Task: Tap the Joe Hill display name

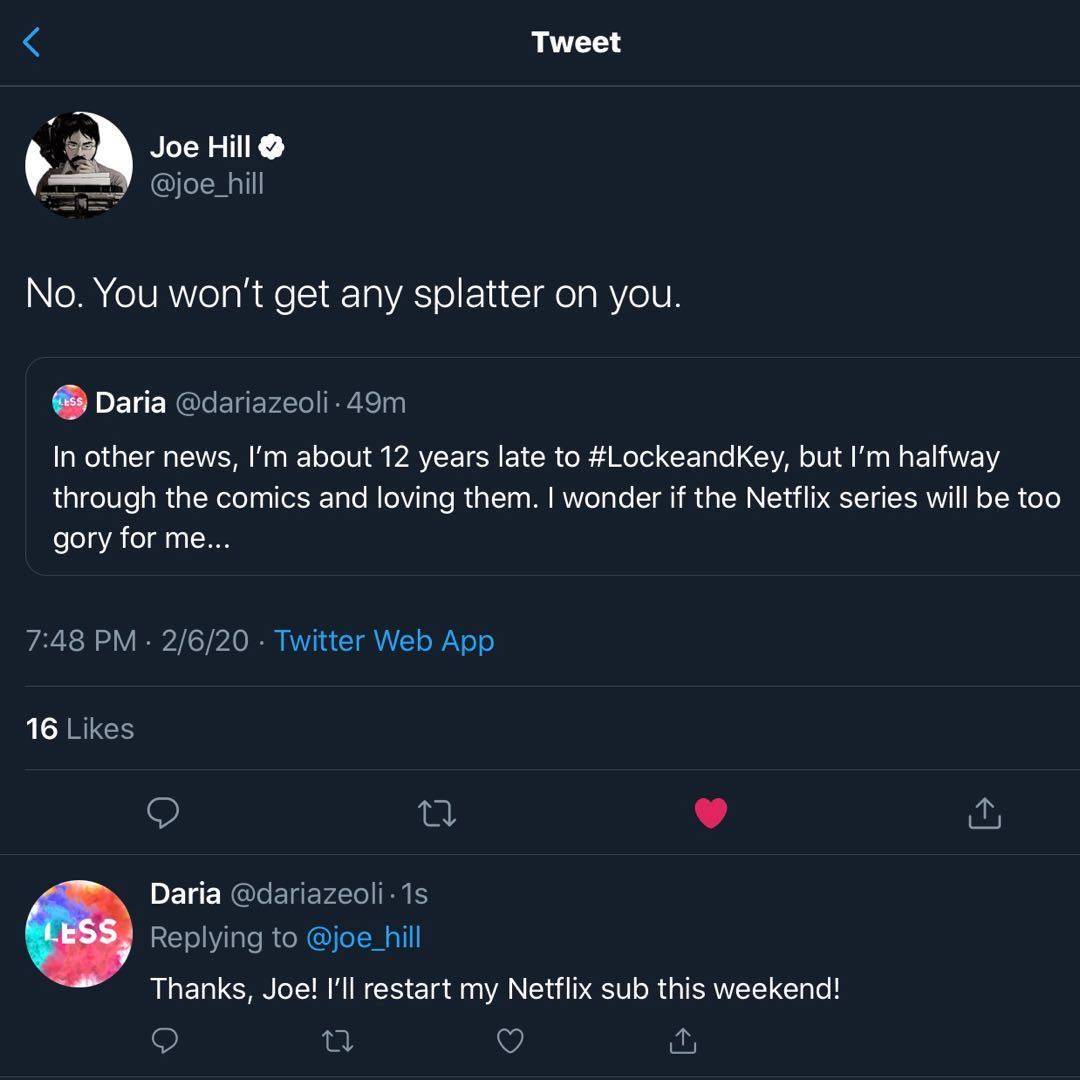Action: coord(200,147)
